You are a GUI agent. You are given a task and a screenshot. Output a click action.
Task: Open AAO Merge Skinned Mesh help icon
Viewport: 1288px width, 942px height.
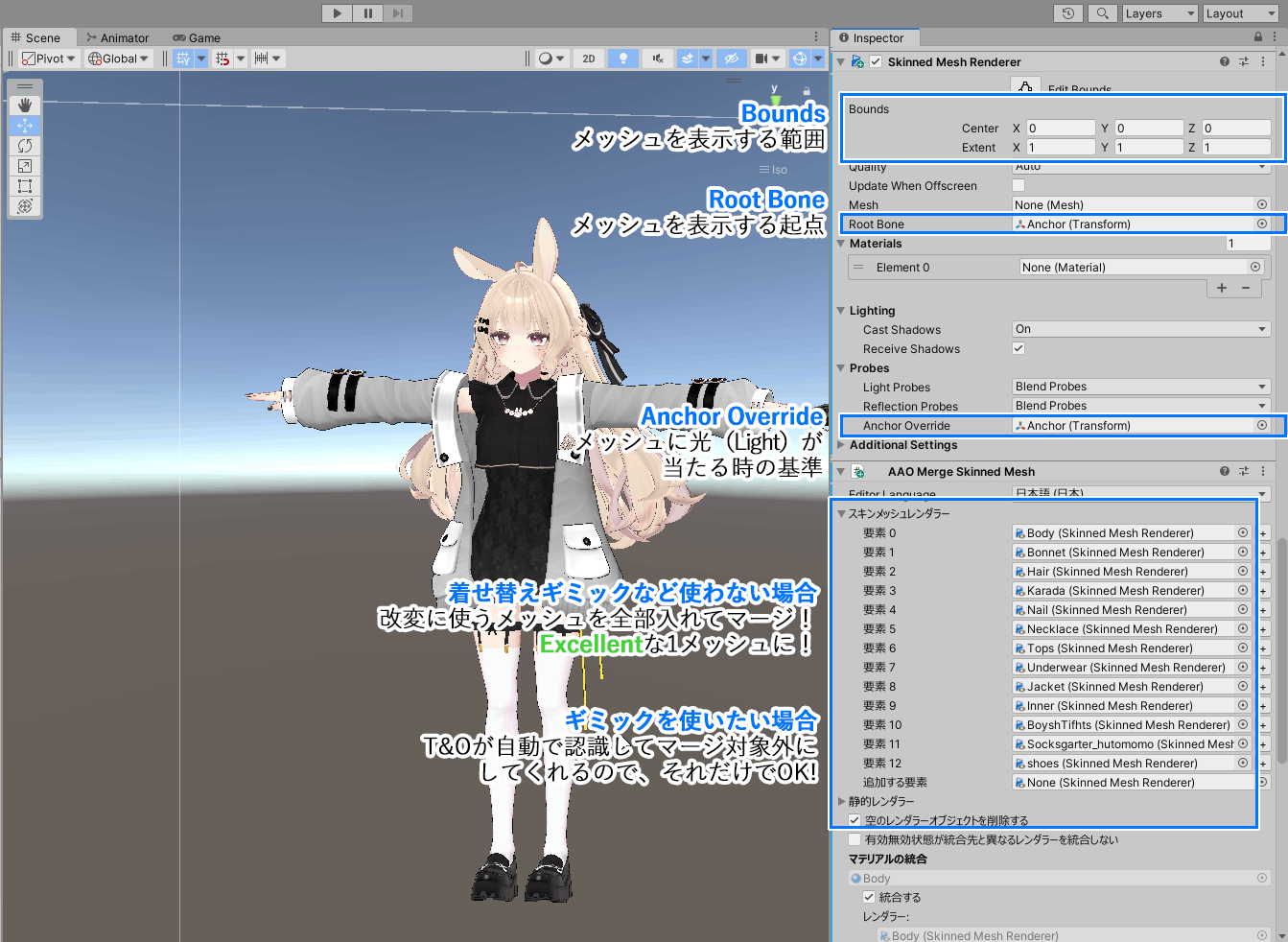pyautogui.click(x=1225, y=471)
